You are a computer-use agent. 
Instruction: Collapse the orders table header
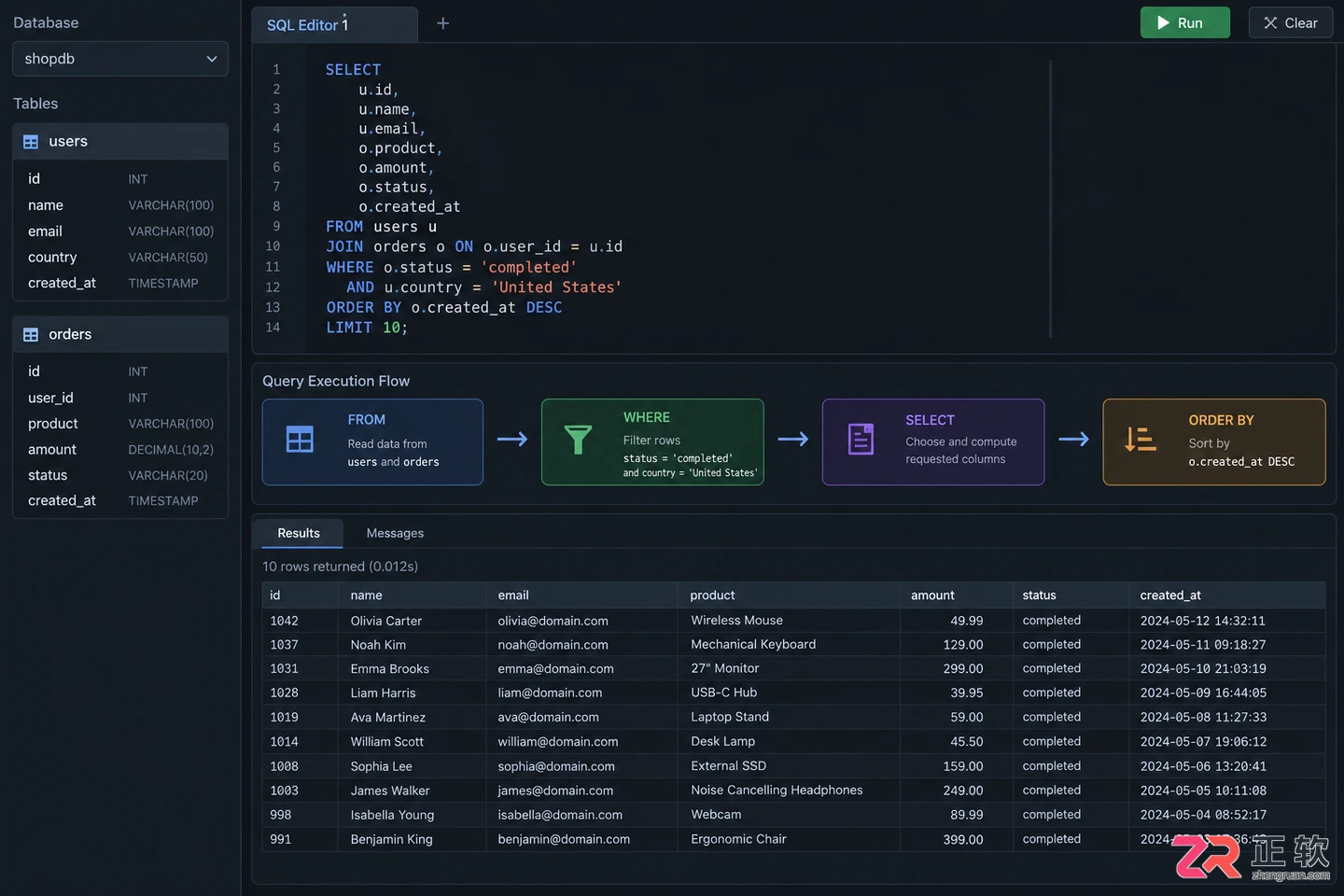tap(120, 335)
